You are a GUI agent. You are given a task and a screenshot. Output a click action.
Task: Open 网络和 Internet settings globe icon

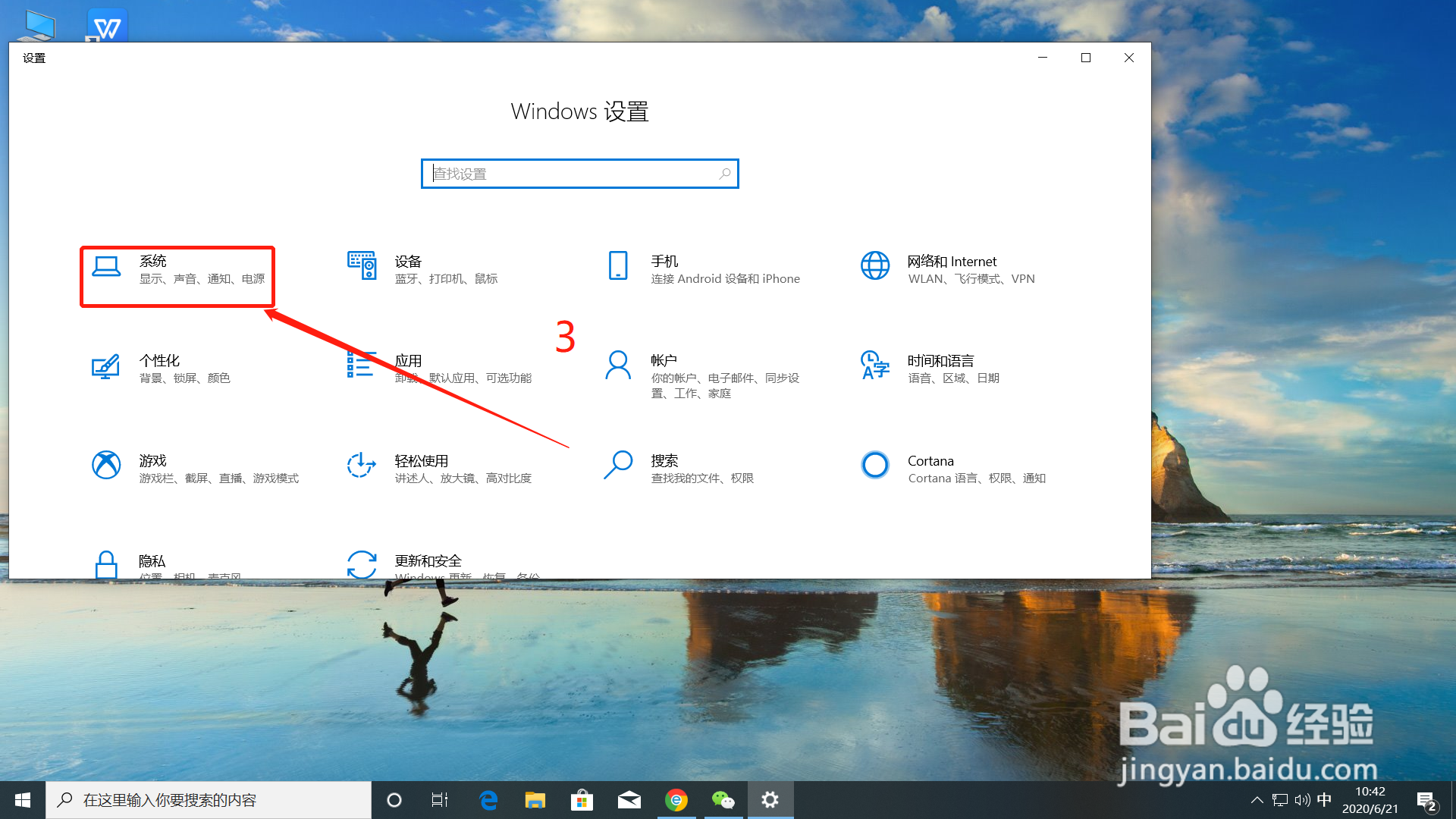pos(875,266)
